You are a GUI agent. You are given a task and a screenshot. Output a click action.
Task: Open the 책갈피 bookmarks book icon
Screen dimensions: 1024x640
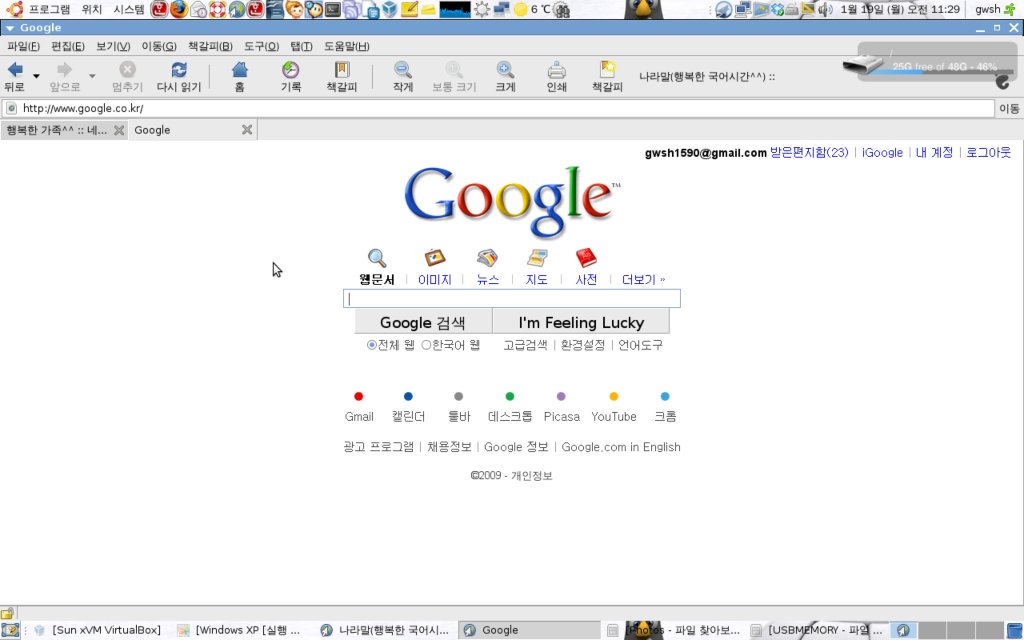(342, 70)
